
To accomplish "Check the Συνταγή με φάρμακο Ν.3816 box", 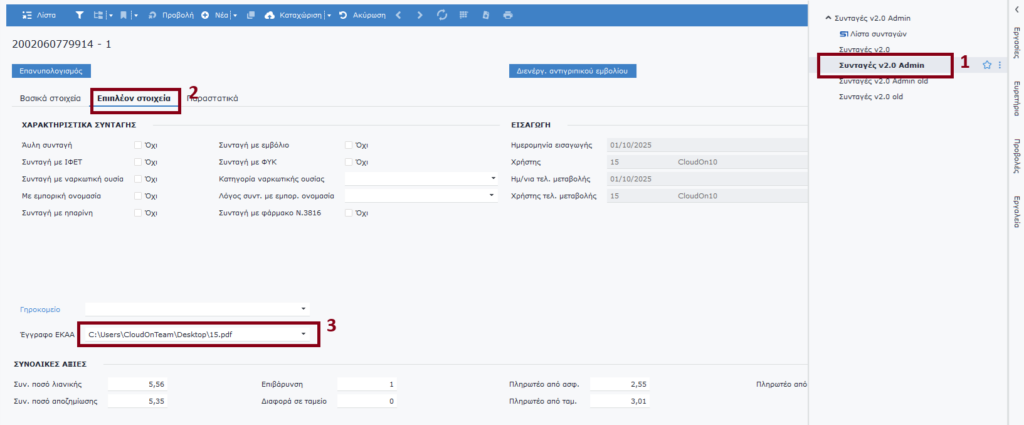I will (349, 213).
